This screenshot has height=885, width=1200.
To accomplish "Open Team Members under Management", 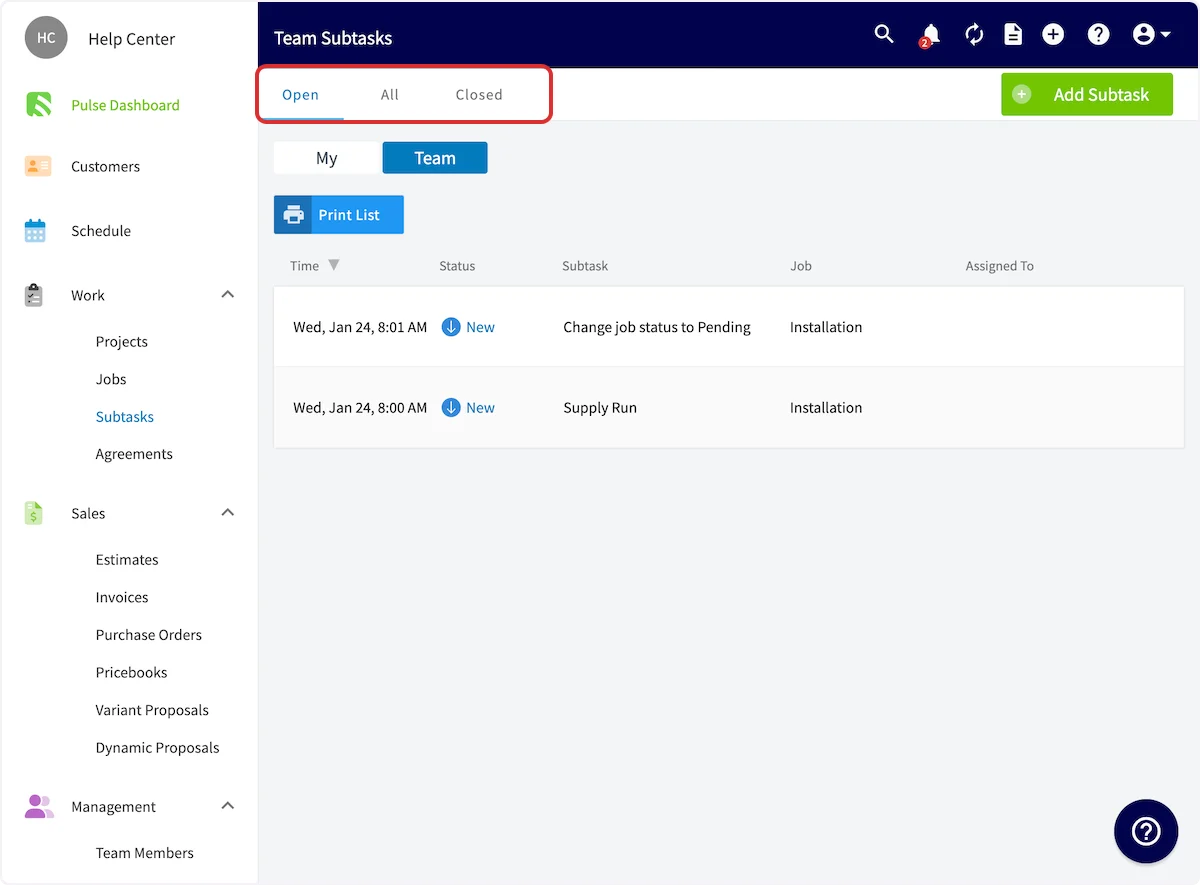I will click(145, 853).
